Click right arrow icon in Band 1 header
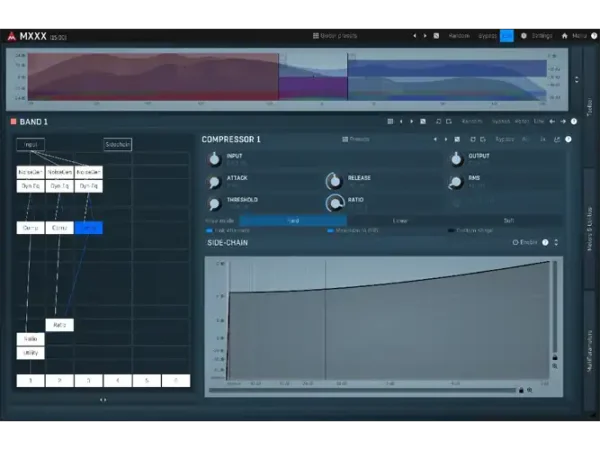The image size is (600, 450). (x=563, y=121)
